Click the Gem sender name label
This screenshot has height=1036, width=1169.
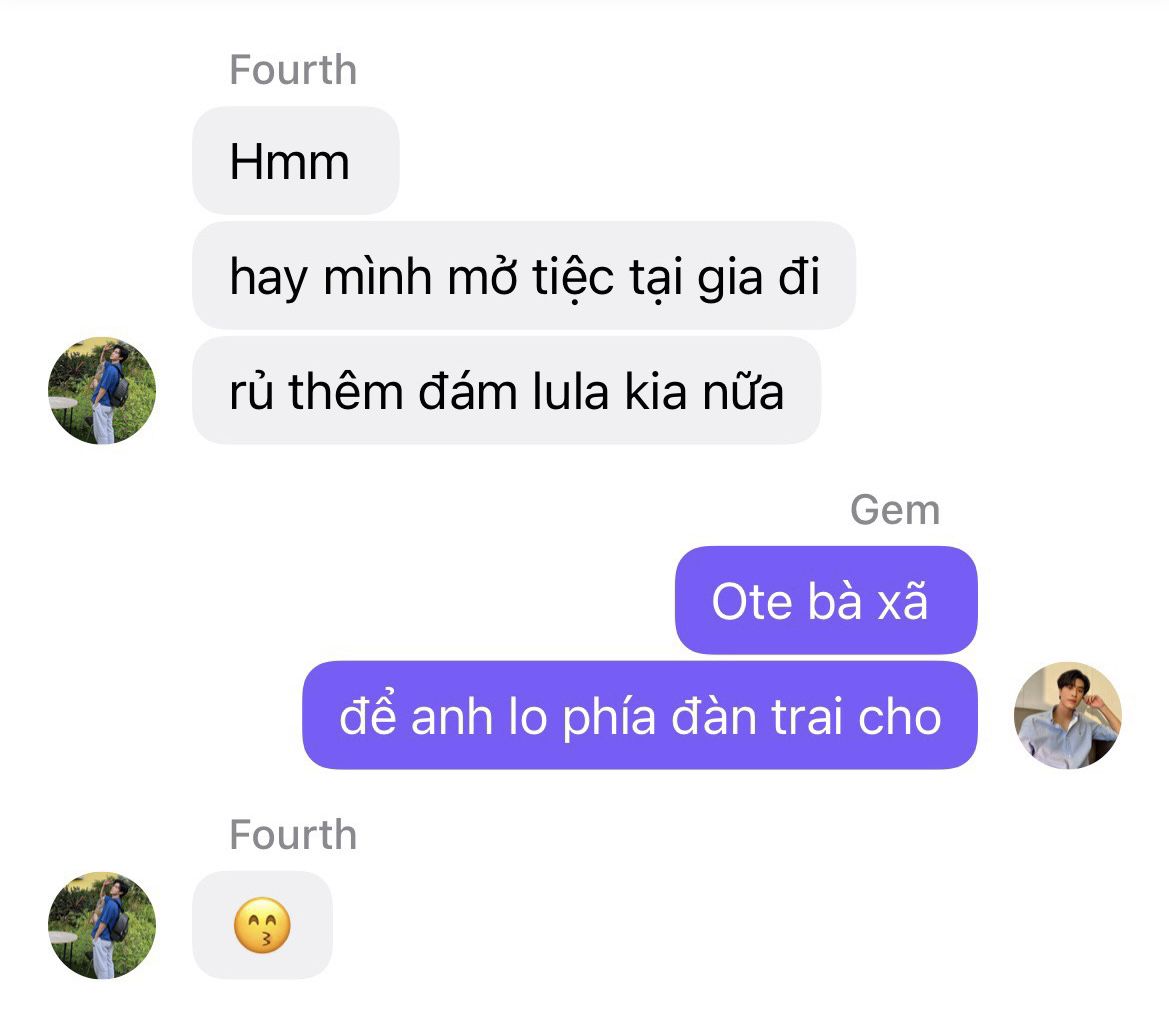pyautogui.click(x=895, y=511)
